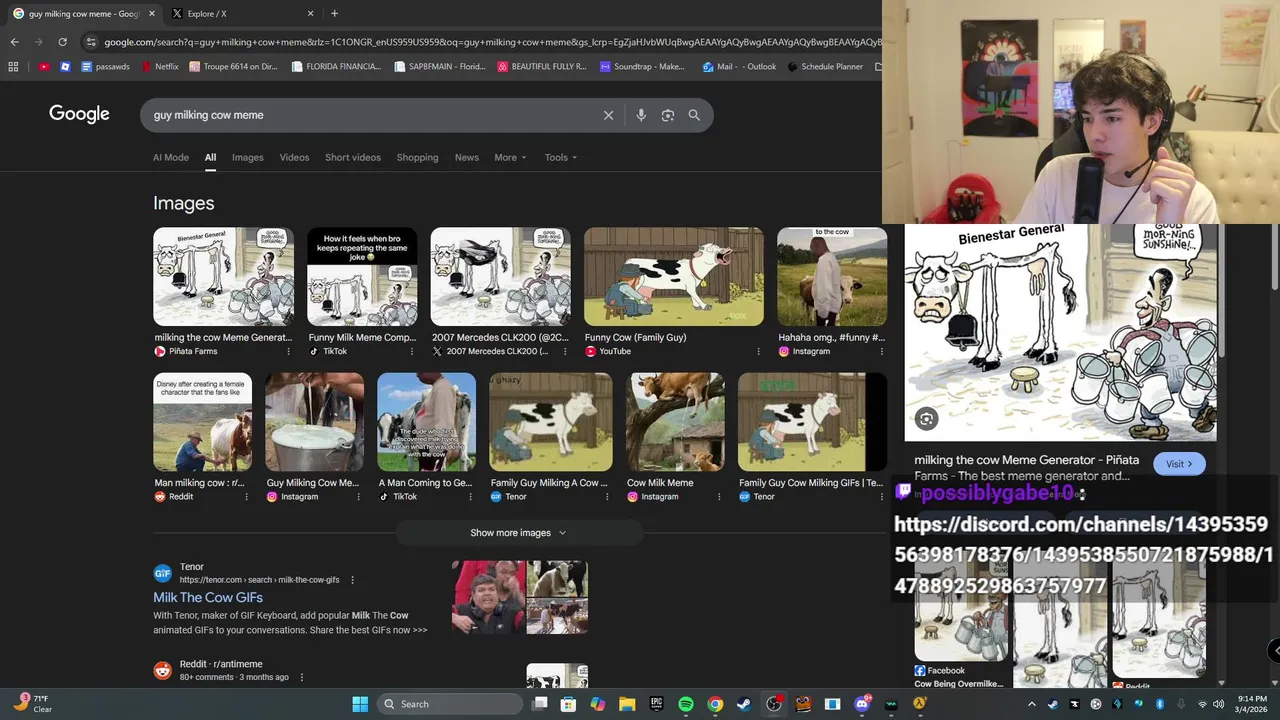Switch to the Images tab
1280x720 pixels.
tap(247, 157)
